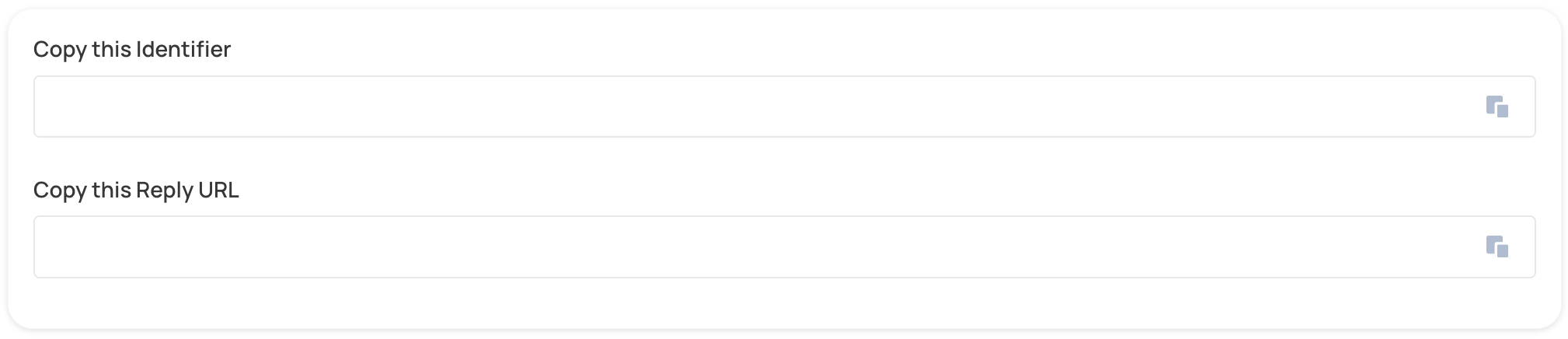Focus the field under "Copy this Identifier"
Viewport: 1568px width, 339px height.
pos(746,107)
